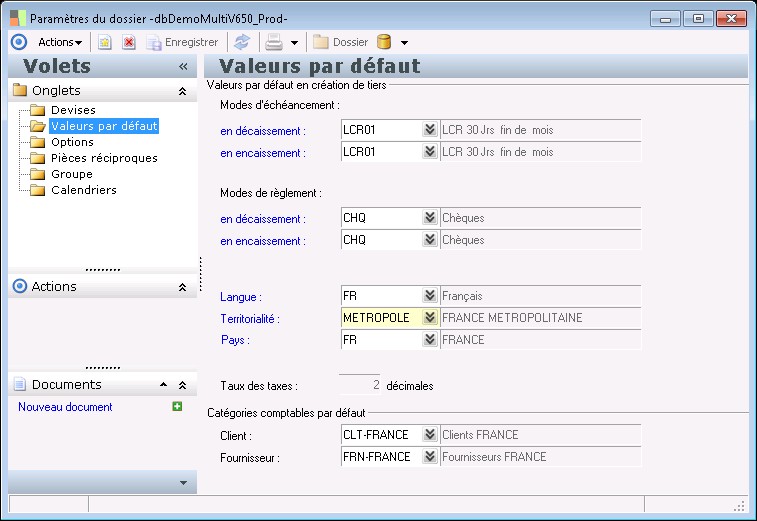The image size is (757, 521).
Task: Open échéancement décaissement LCR01 dropdown
Action: pyautogui.click(x=429, y=129)
